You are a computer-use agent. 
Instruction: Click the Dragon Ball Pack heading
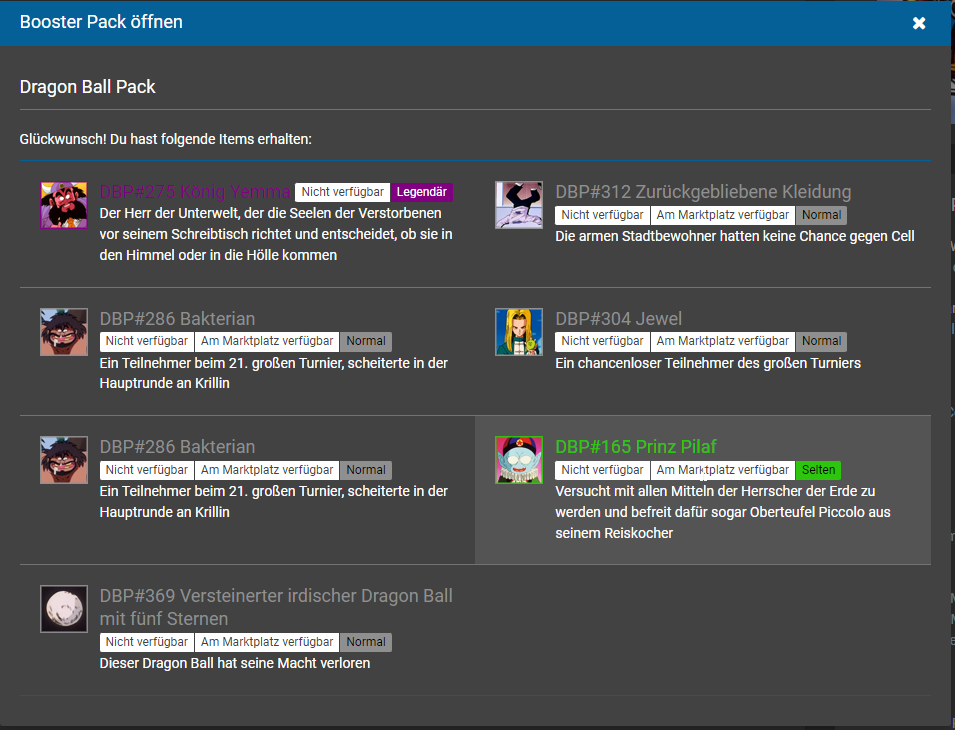click(x=88, y=87)
